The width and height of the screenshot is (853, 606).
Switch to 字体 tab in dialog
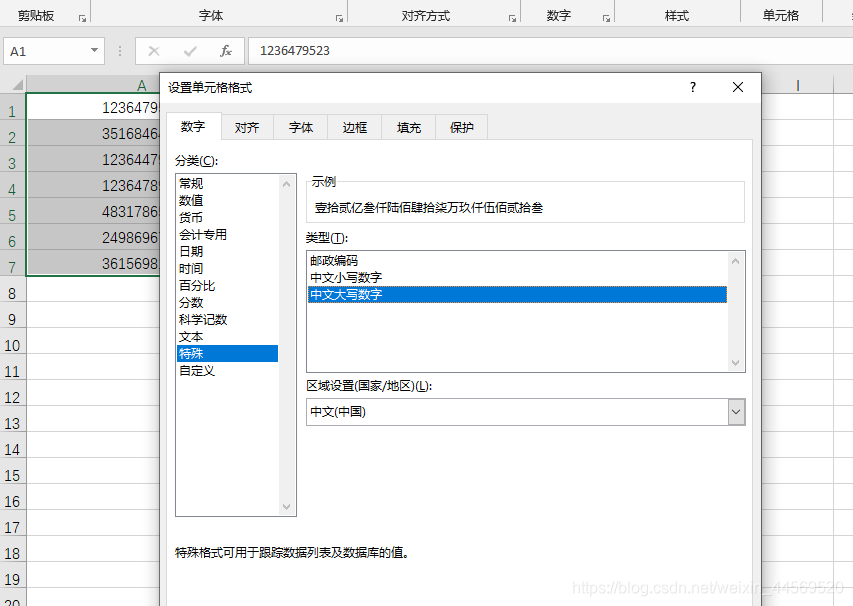[301, 127]
